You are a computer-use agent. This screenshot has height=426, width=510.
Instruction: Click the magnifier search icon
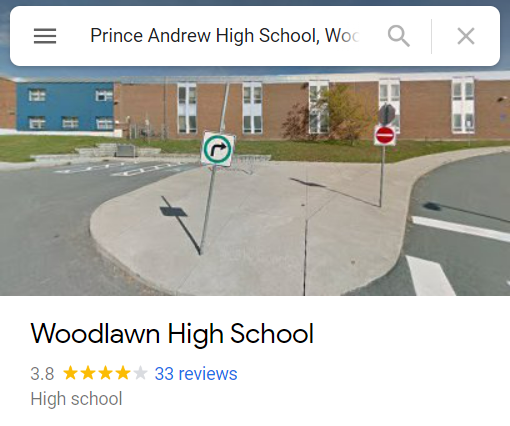point(399,36)
